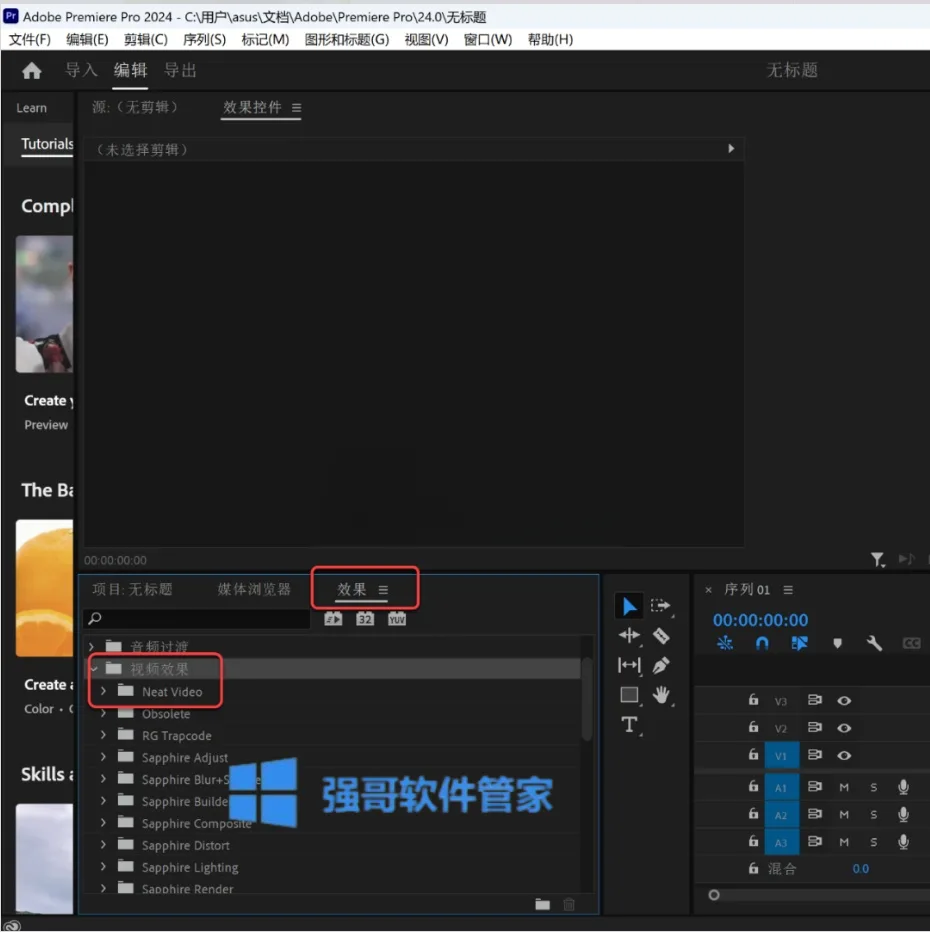The height and width of the screenshot is (932, 930).
Task: Expand the Neat Video folder
Action: tap(103, 691)
